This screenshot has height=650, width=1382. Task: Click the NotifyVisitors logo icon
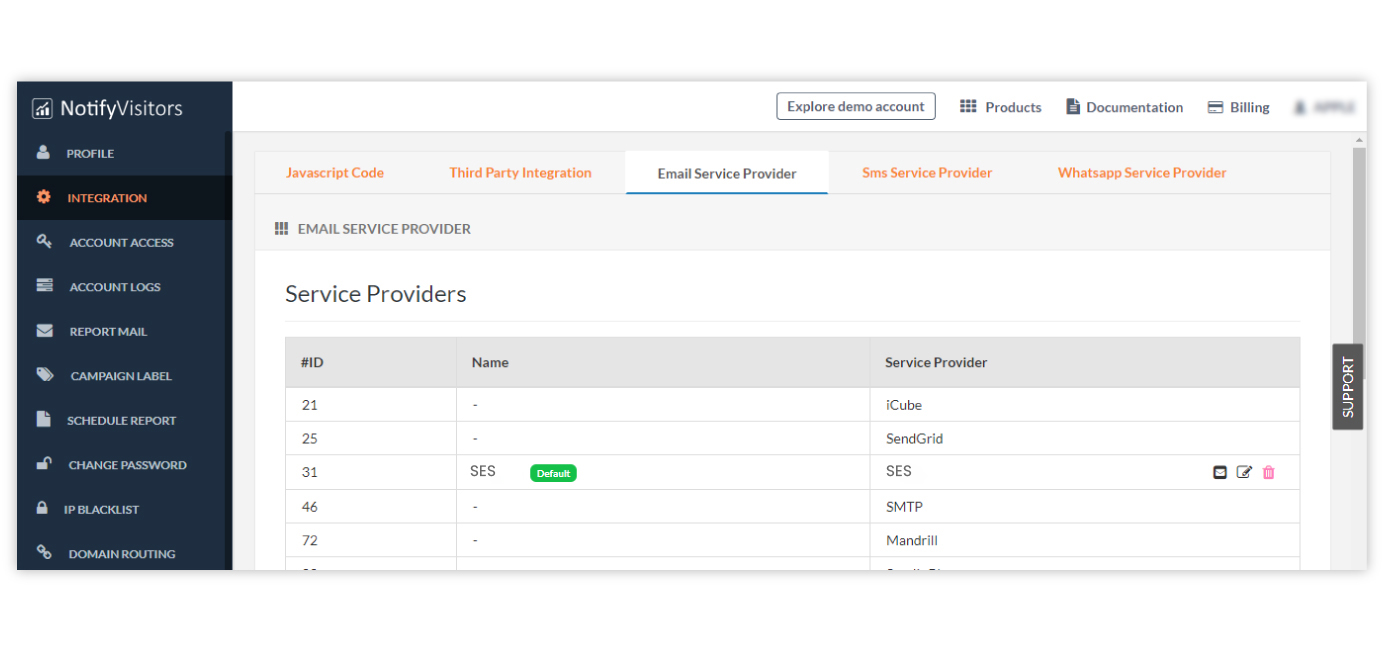[x=42, y=108]
